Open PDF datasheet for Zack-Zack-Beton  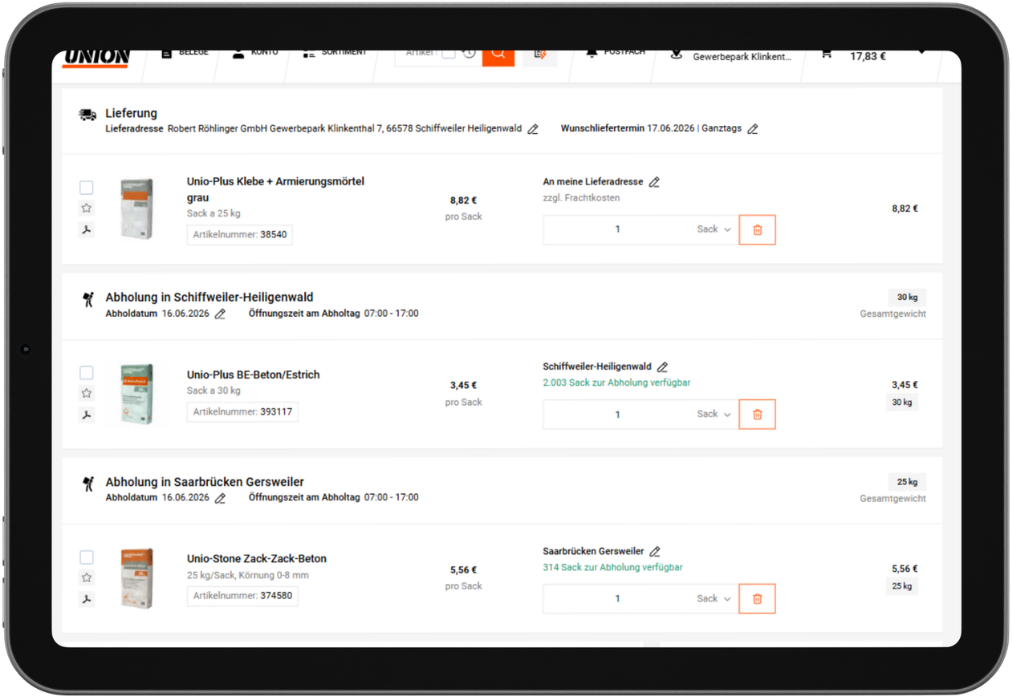(x=86, y=600)
